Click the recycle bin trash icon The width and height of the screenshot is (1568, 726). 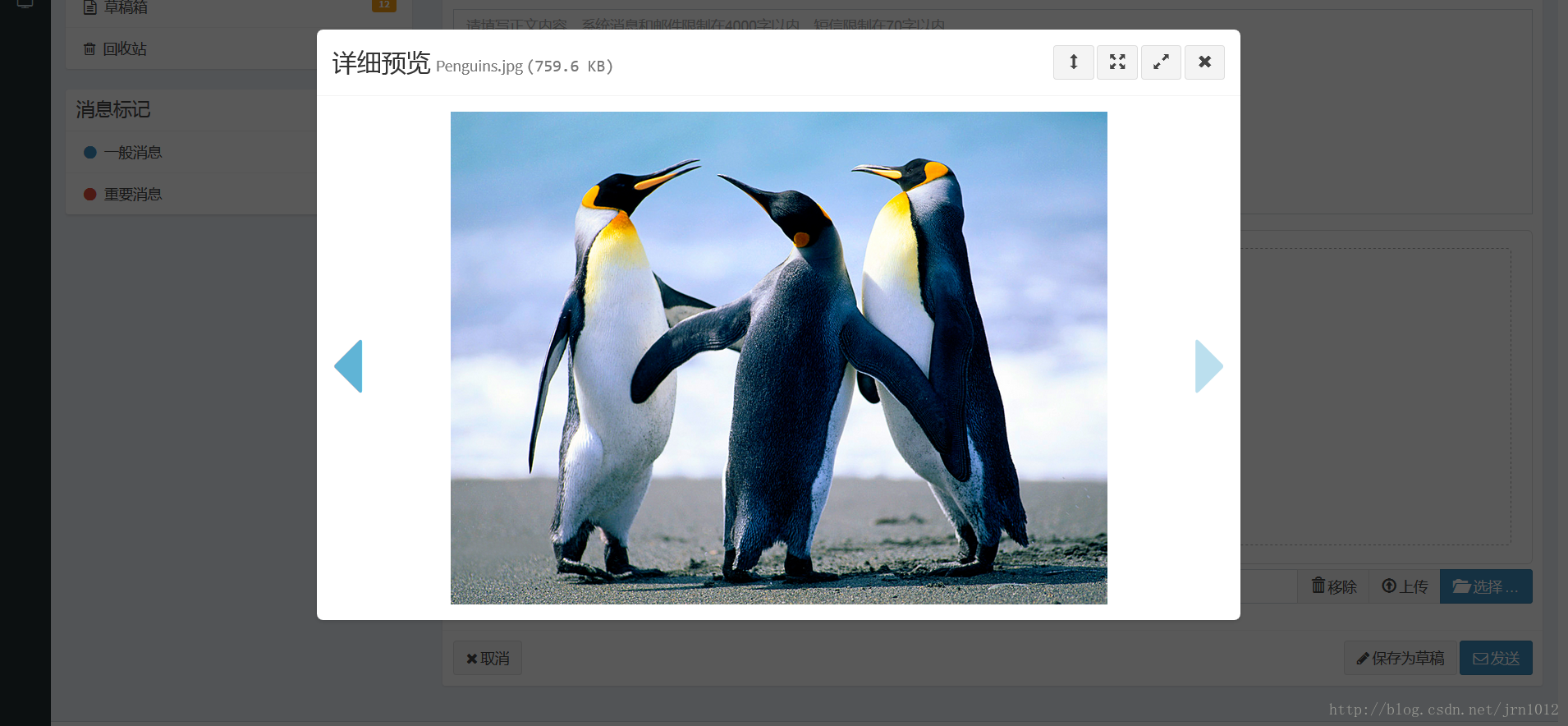(x=89, y=49)
